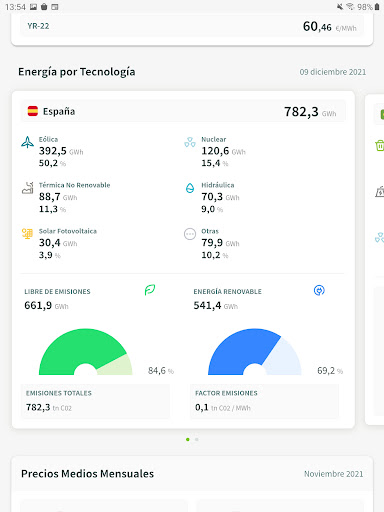Select the Eólica 50,2 % share
384x512 pixels.
(x=52, y=163)
